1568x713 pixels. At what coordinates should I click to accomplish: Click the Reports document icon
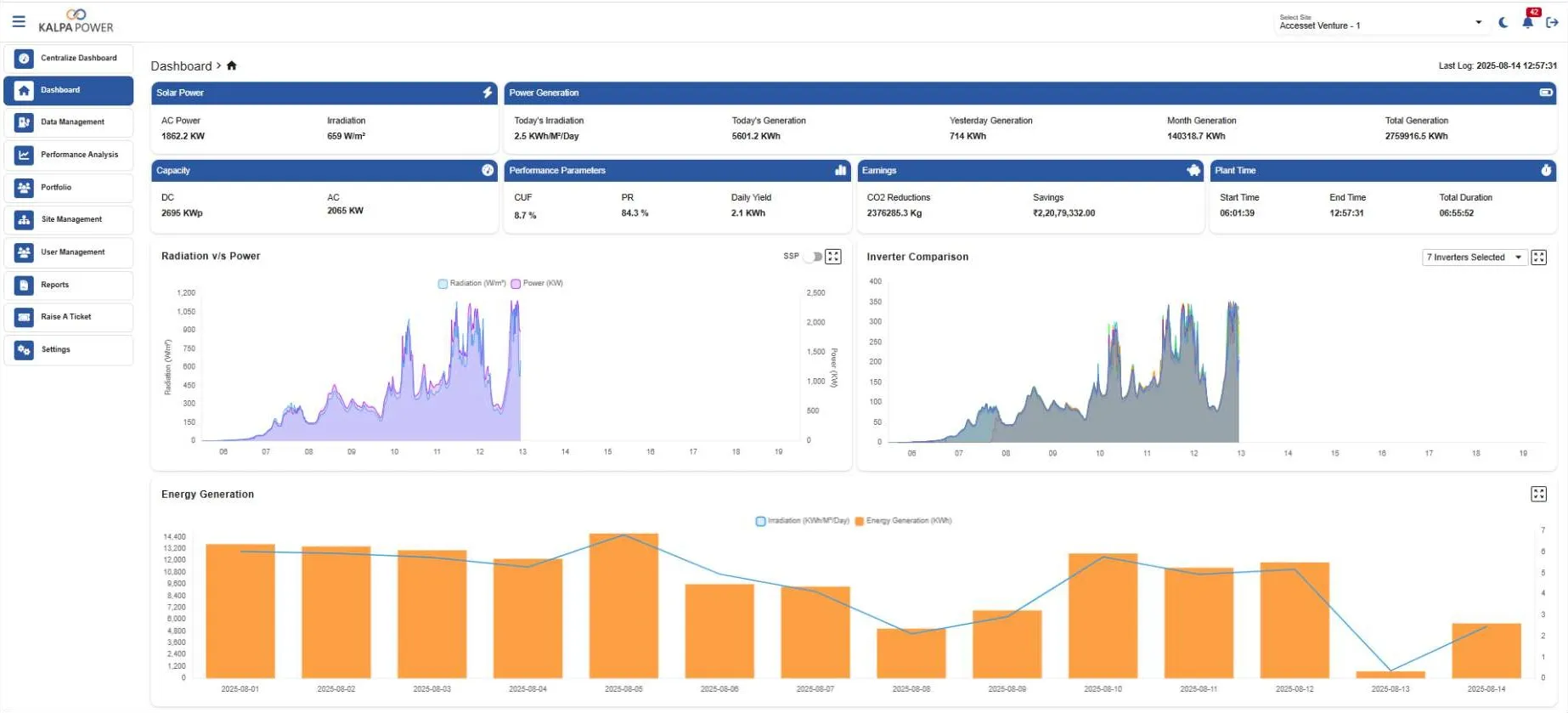(24, 286)
